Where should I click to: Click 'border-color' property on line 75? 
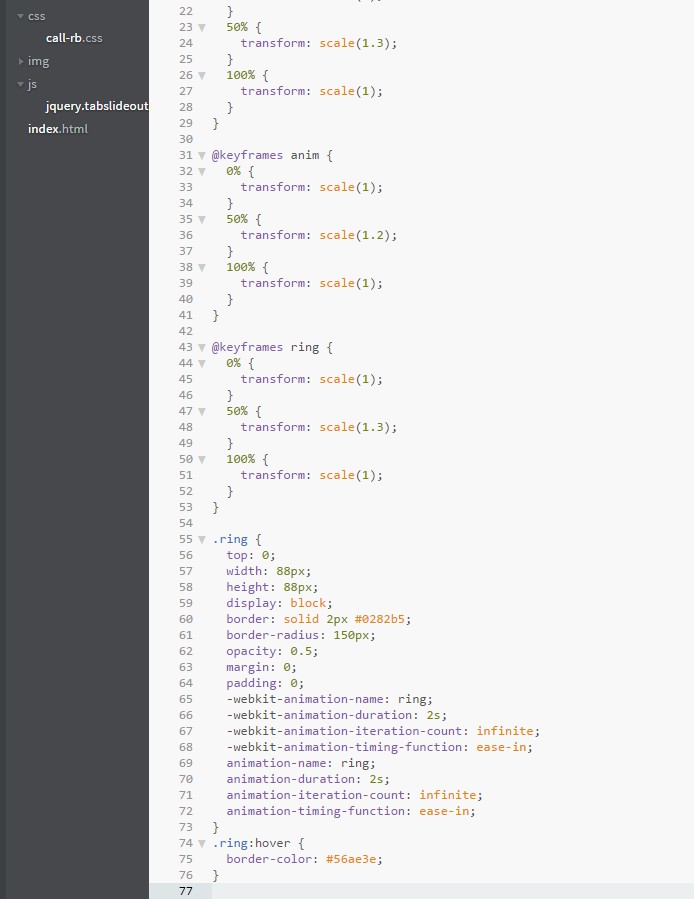pyautogui.click(x=269, y=859)
